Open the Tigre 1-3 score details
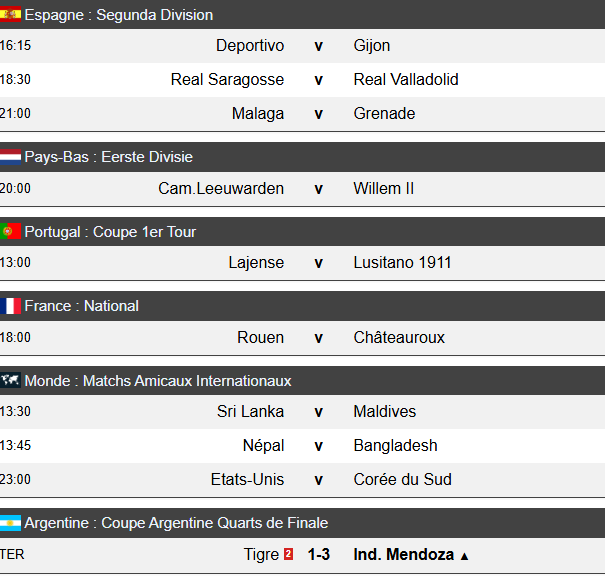 coord(319,554)
